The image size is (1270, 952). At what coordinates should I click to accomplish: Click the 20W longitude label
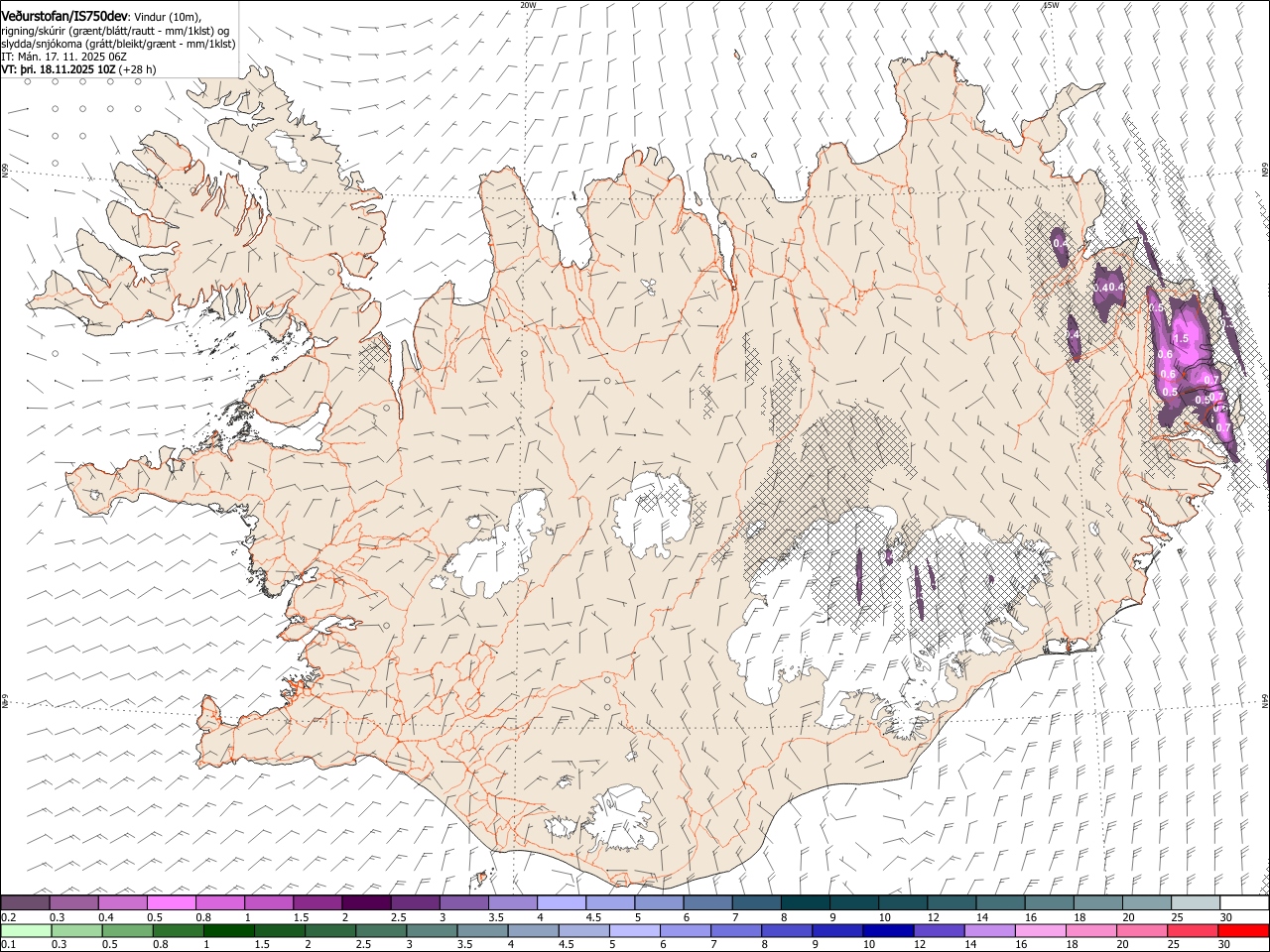528,5
